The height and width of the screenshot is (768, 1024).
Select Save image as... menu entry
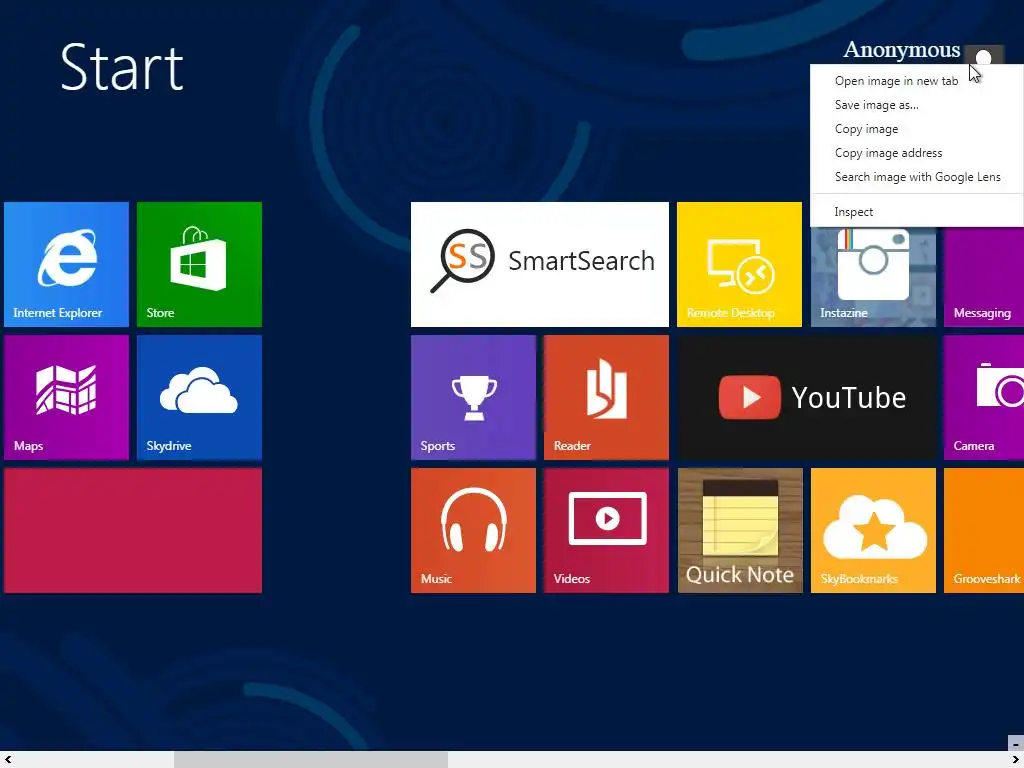(876, 104)
